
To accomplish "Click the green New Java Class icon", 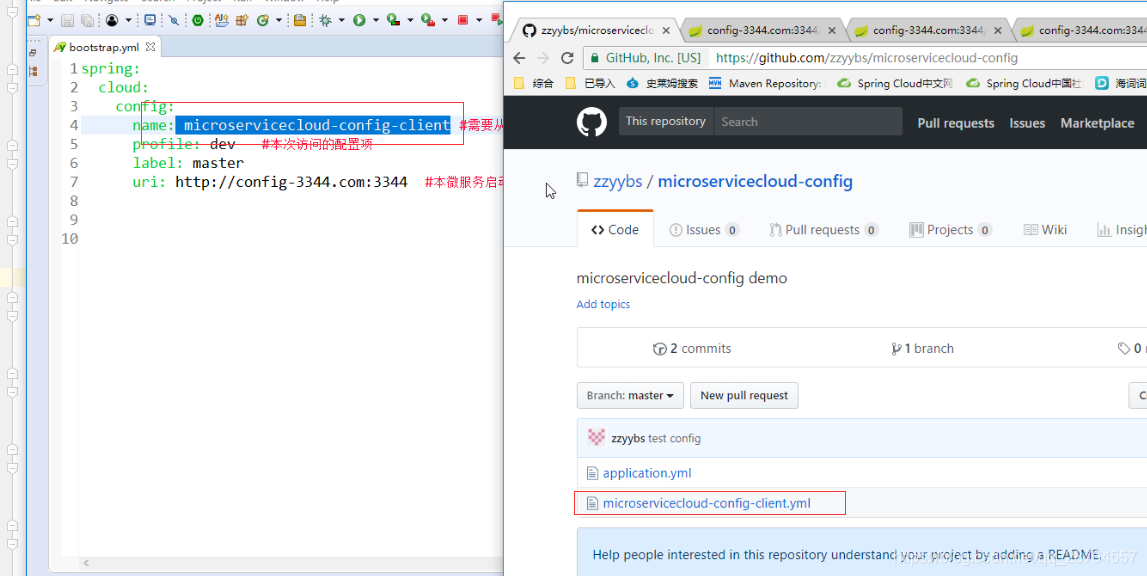I will 263,20.
